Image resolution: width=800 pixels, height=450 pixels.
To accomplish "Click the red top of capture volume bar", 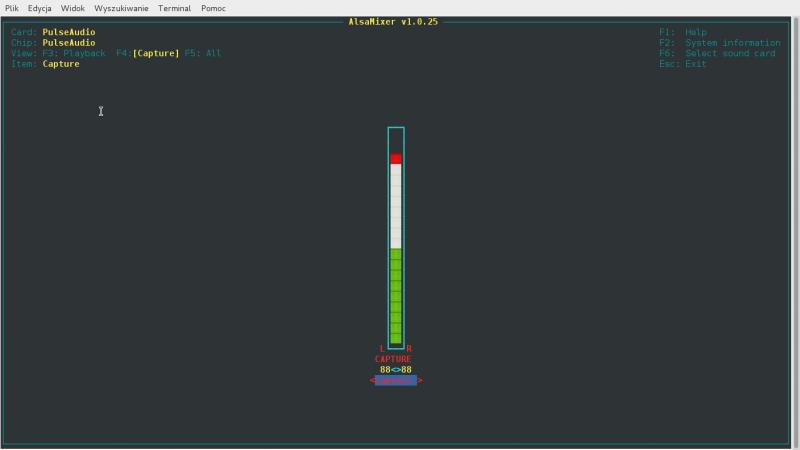I will (x=396, y=159).
